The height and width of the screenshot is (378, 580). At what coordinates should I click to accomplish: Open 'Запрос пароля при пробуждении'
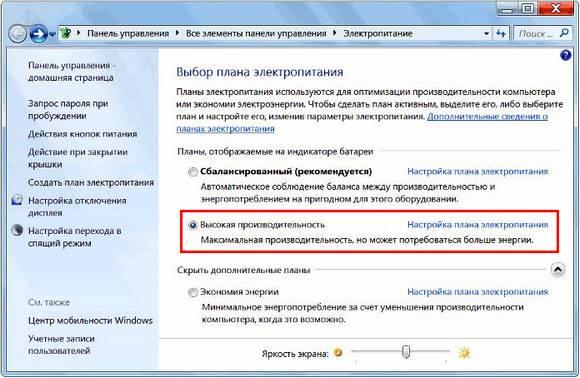coord(68,110)
